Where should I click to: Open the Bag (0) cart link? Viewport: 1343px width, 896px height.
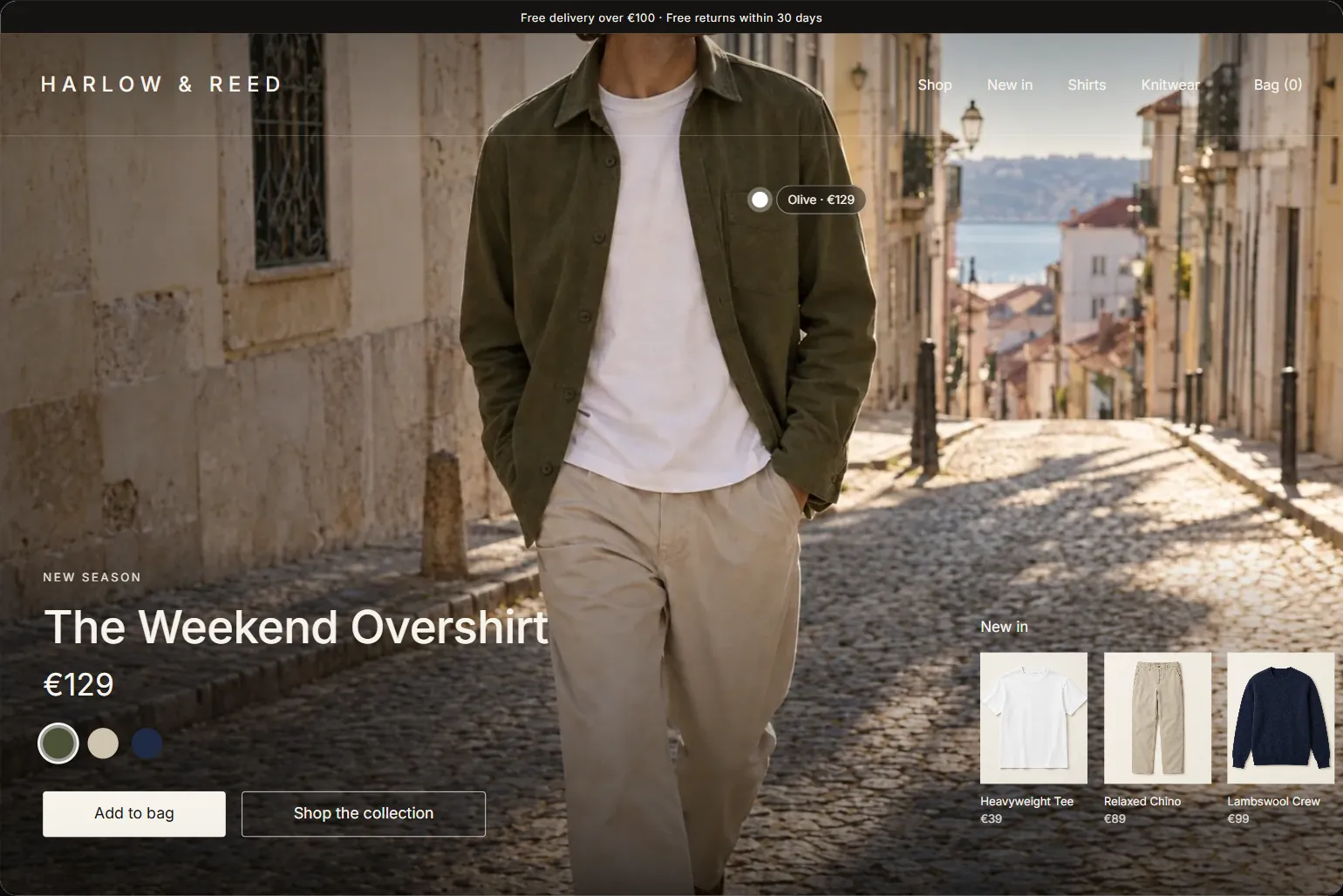(x=1278, y=85)
